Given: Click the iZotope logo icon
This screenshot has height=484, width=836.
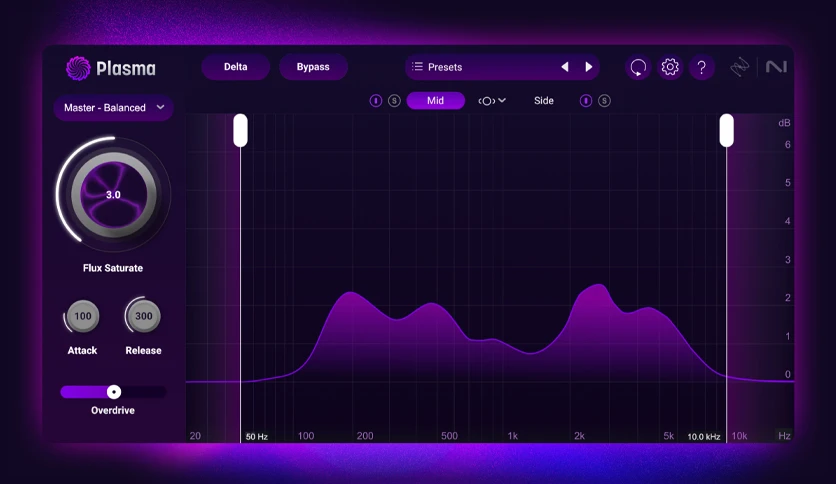Looking at the screenshot, I should pyautogui.click(x=739, y=67).
